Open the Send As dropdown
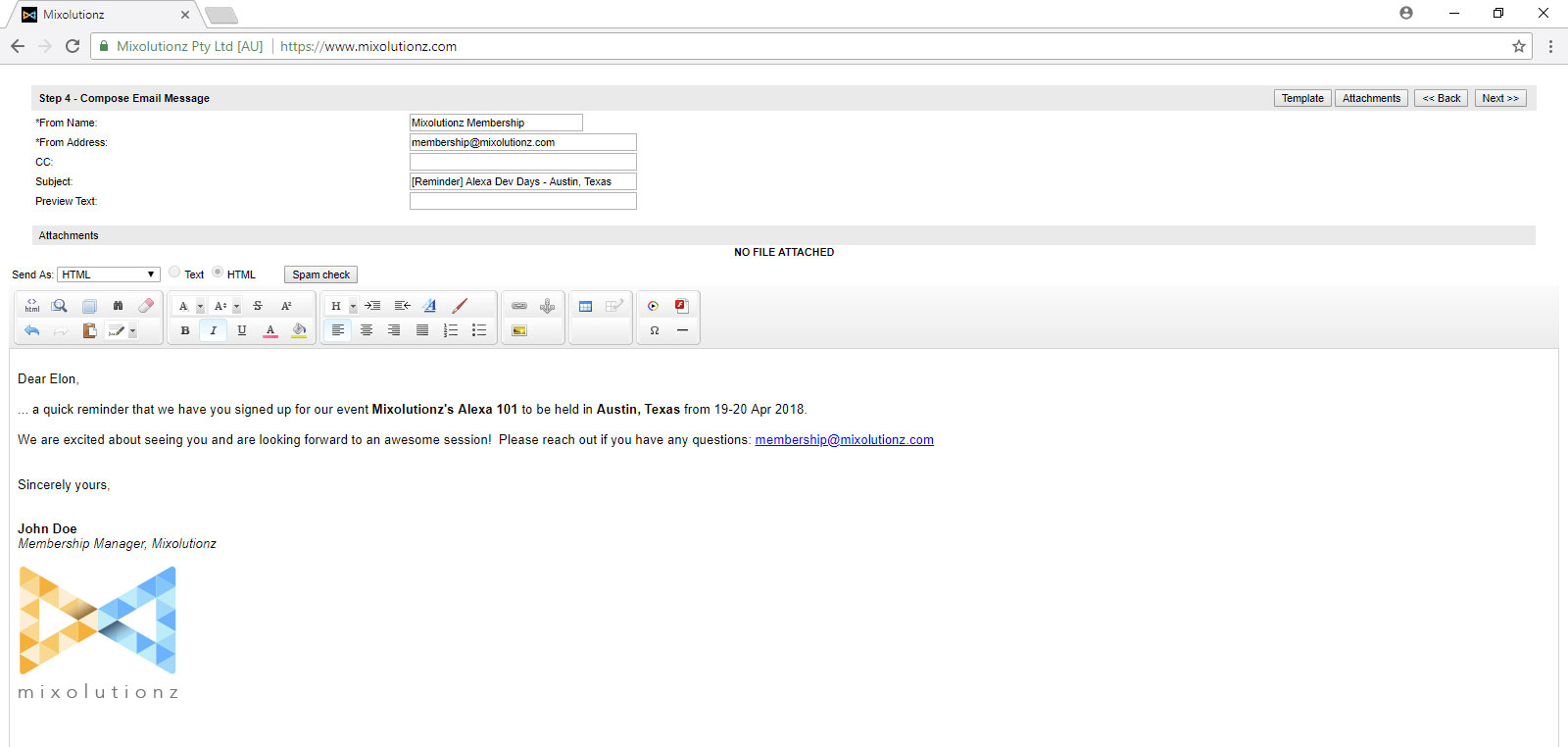1568x747 pixels. click(x=109, y=274)
